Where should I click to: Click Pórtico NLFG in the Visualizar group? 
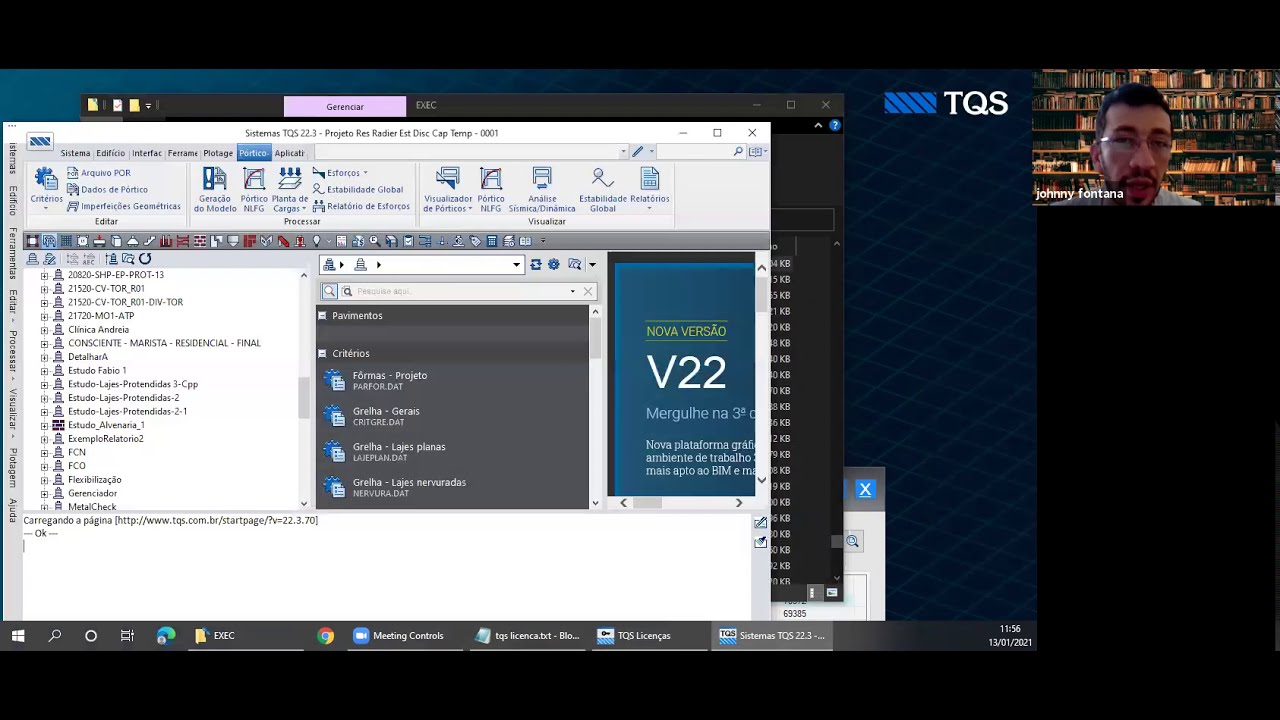pyautogui.click(x=491, y=189)
